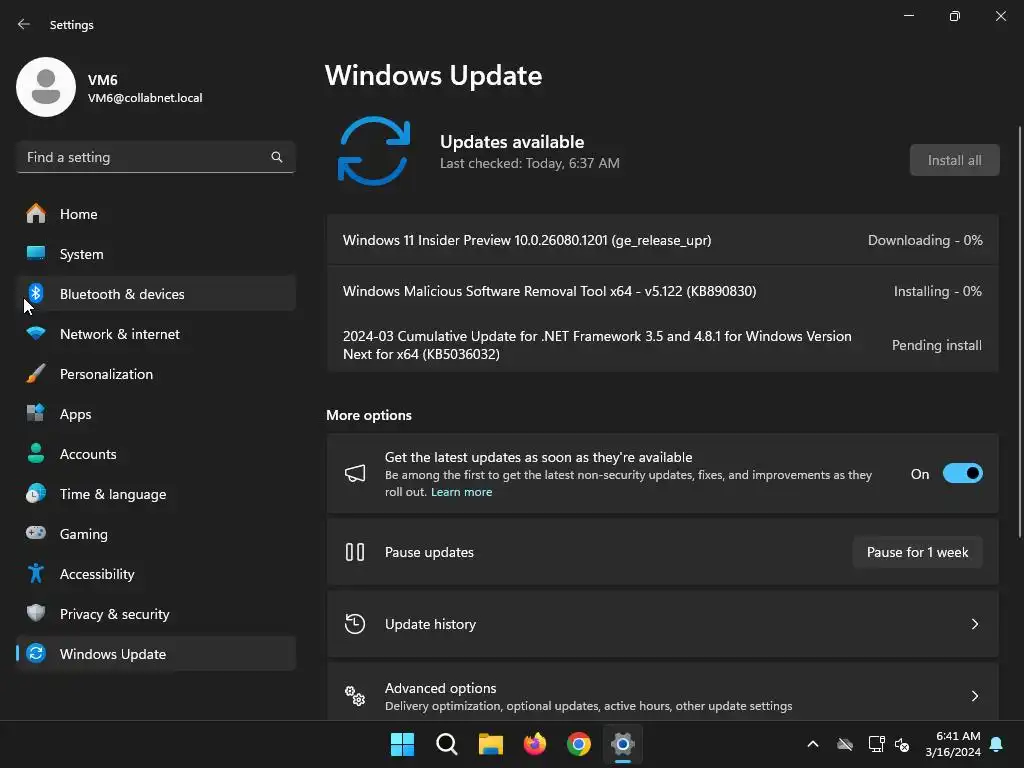Open the Windows Start button on taskbar
This screenshot has width=1024, height=768.
point(402,744)
